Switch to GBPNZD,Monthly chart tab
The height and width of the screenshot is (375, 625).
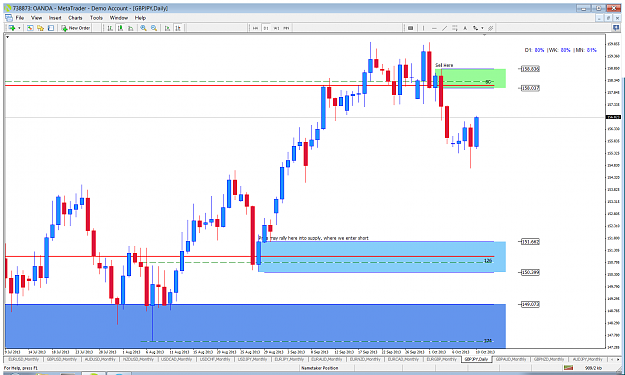550,359
